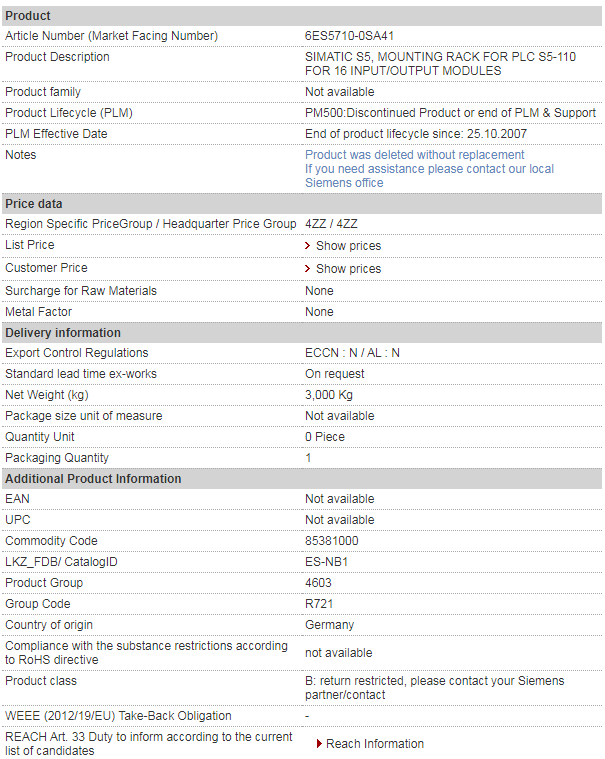Show prices for Customer Price
Screen dimensions: 605x759
pos(348,269)
